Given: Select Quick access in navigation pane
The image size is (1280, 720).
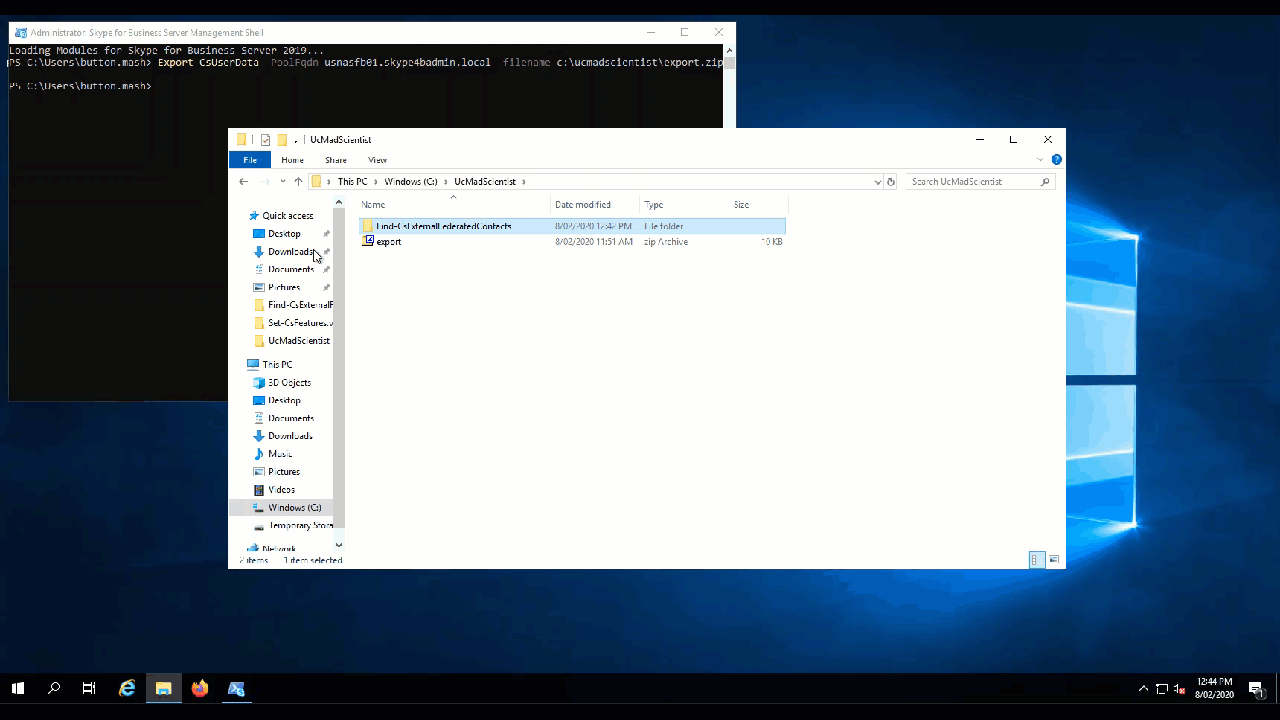Looking at the screenshot, I should tap(288, 216).
